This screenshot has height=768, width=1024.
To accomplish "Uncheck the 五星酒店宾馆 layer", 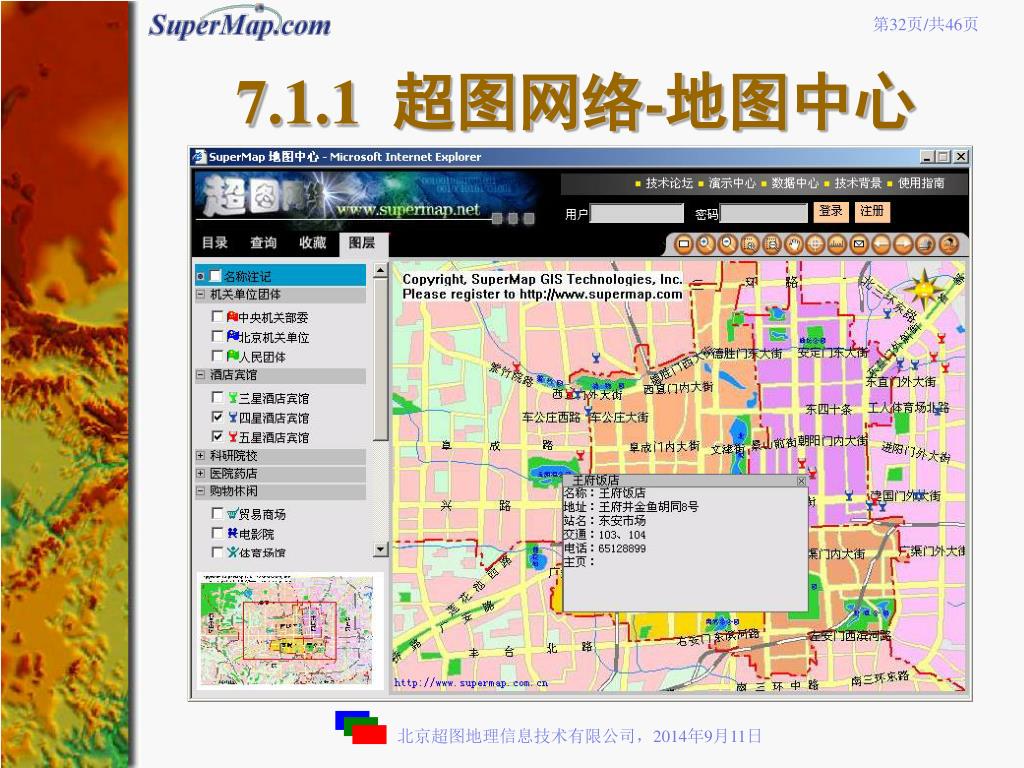I will click(x=217, y=436).
